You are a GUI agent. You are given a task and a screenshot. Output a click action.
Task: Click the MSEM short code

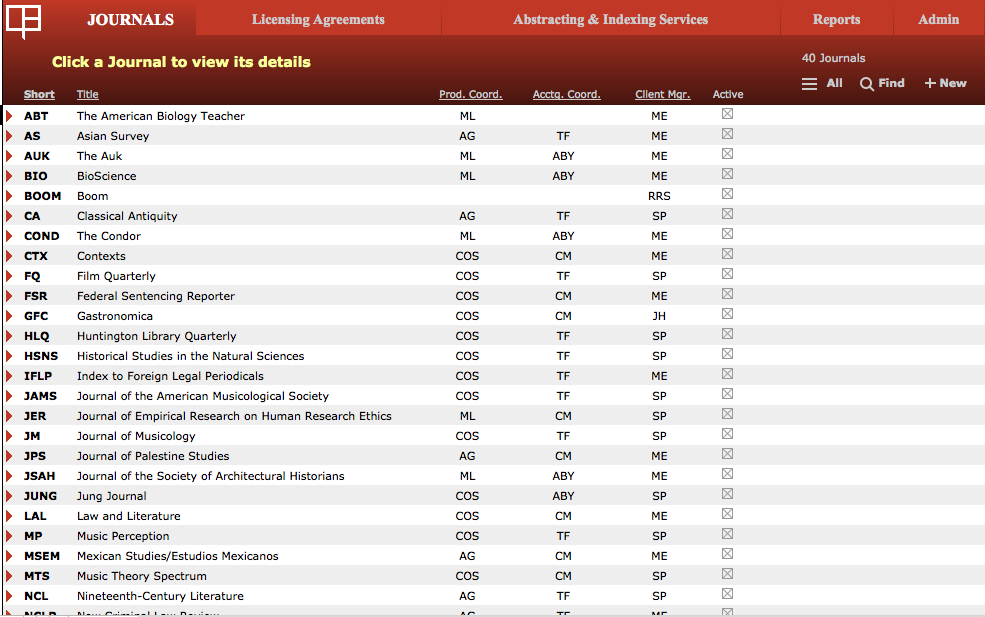pyautogui.click(x=42, y=556)
